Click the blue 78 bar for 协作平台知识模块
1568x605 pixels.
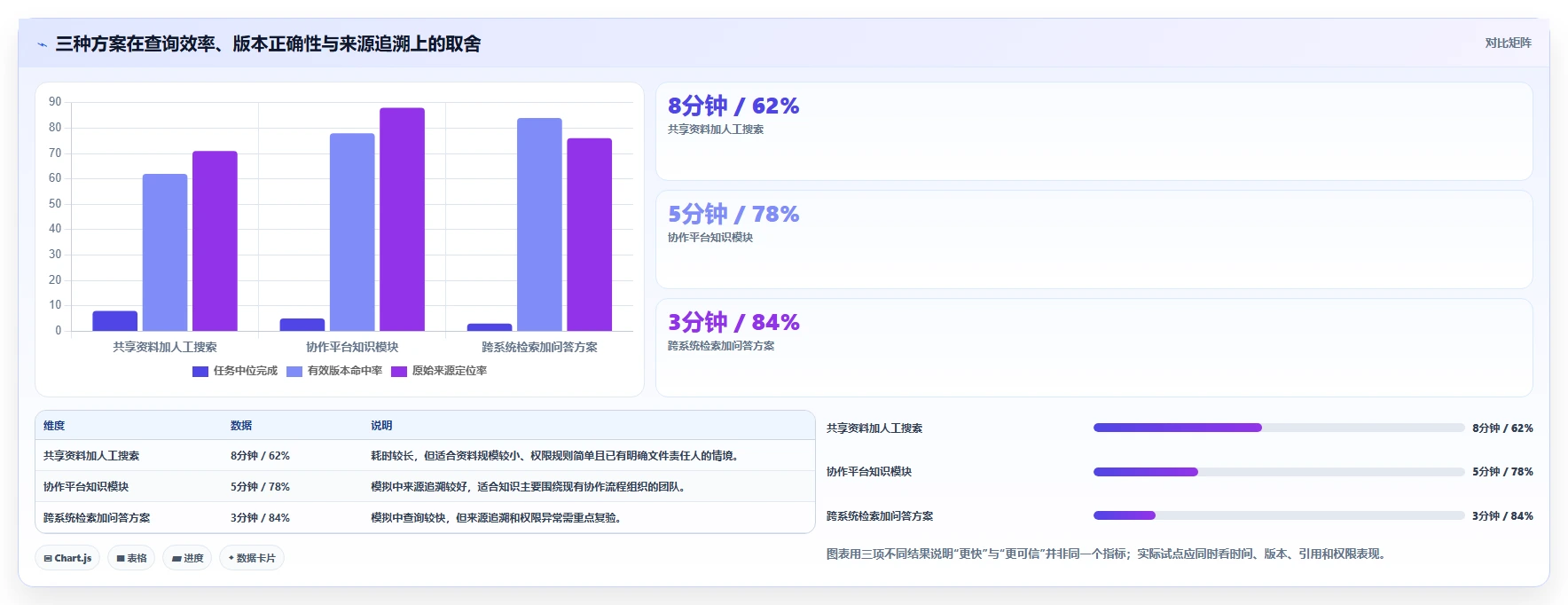pyautogui.click(x=352, y=232)
